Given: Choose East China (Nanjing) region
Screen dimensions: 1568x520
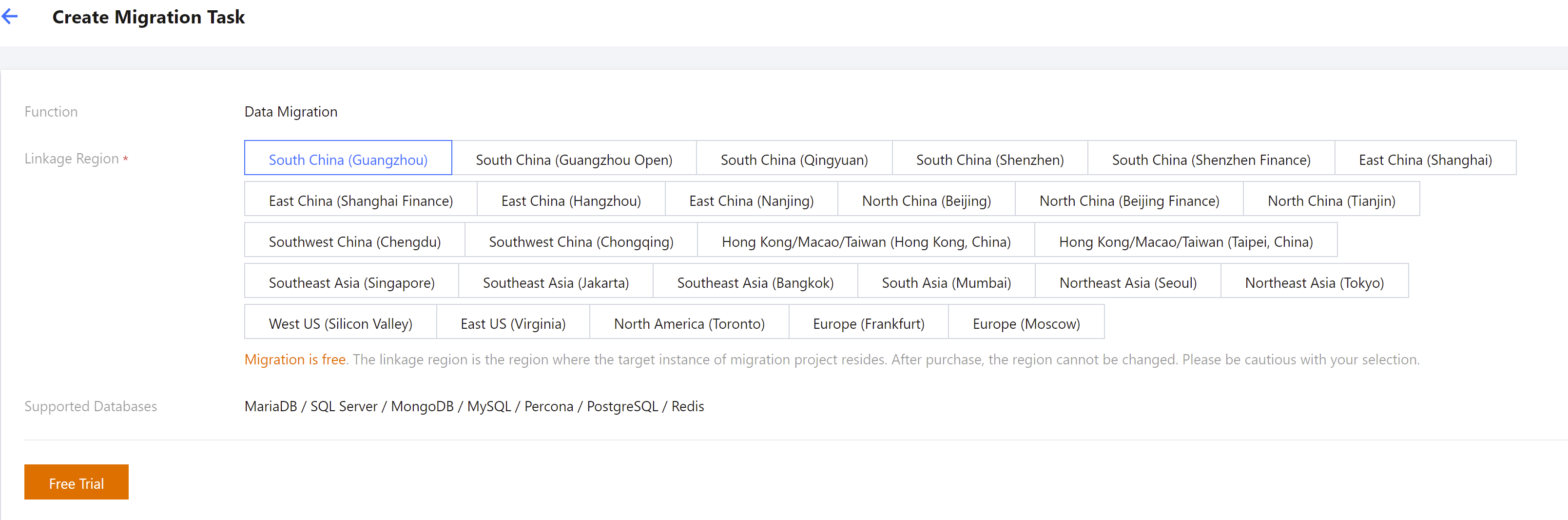Looking at the screenshot, I should point(752,199).
